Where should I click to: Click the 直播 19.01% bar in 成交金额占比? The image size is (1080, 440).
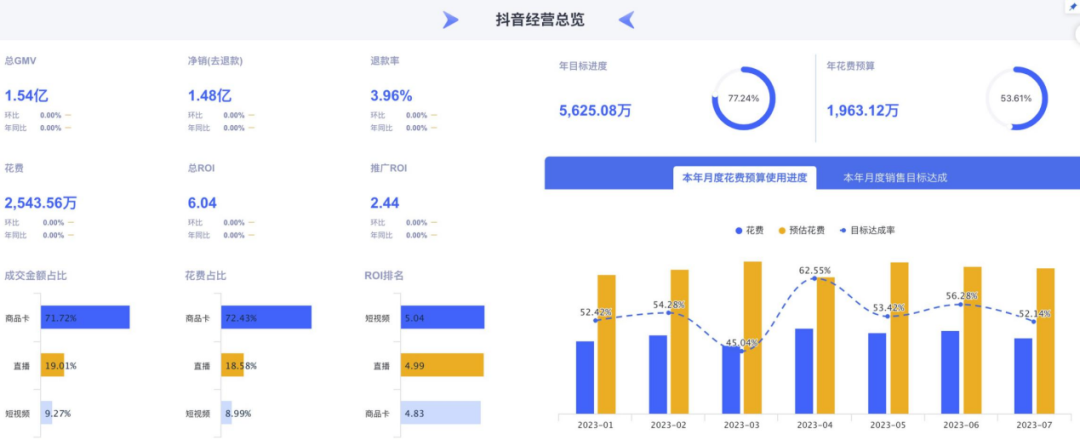click(52, 366)
